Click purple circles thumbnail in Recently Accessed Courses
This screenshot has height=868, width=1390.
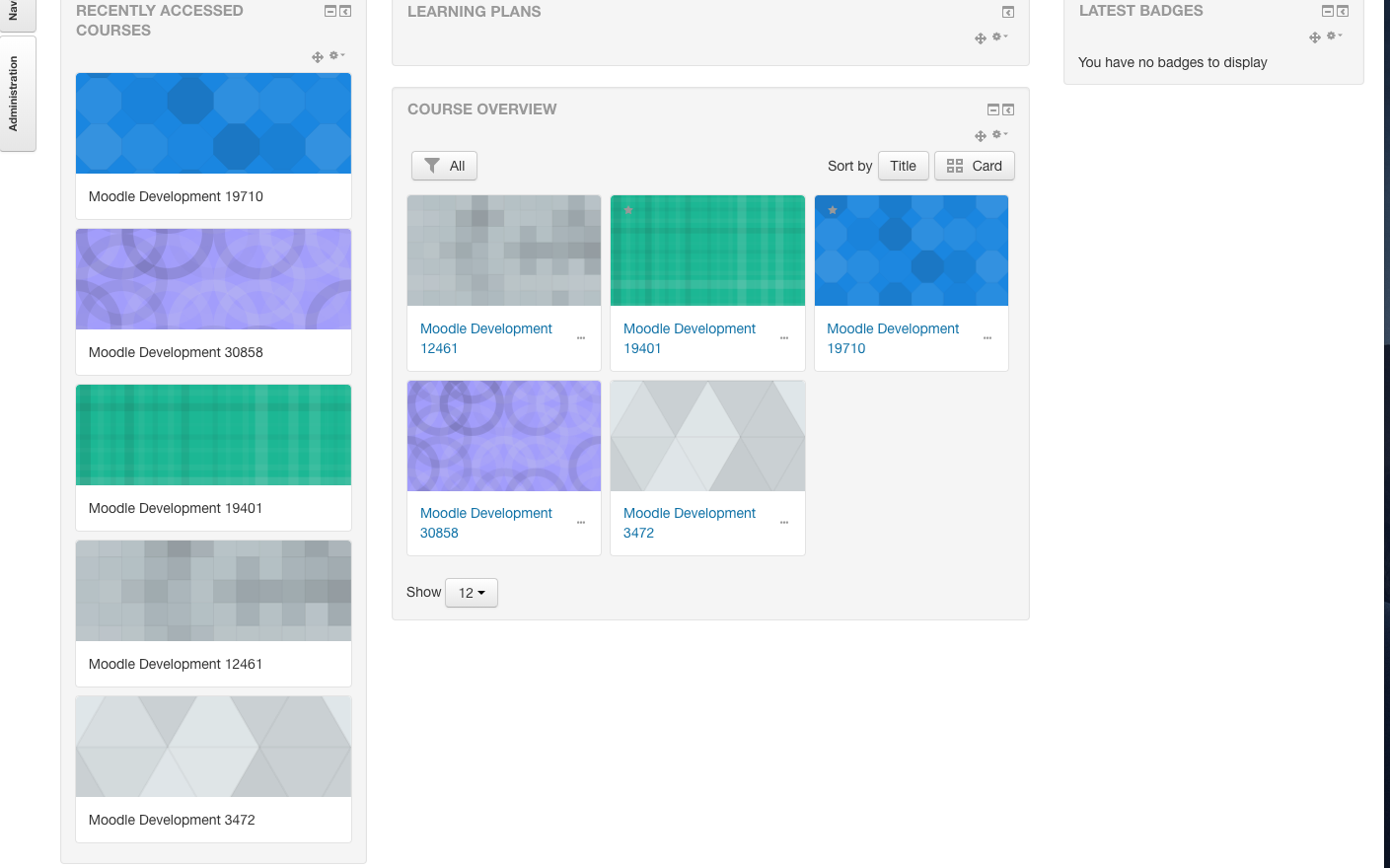(x=213, y=279)
